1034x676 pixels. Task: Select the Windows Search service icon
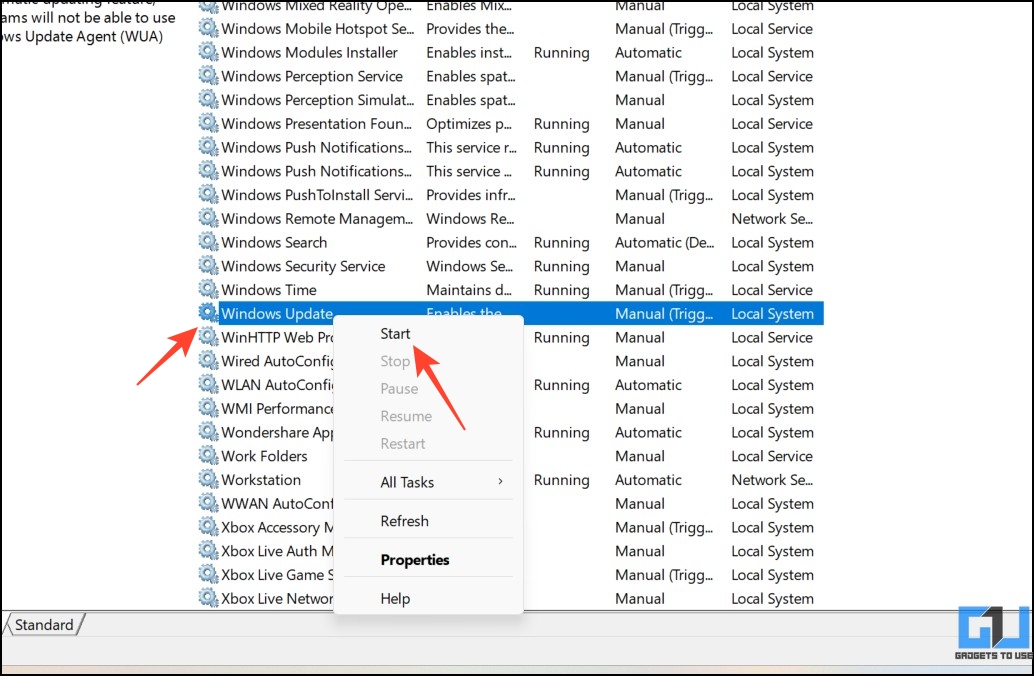coord(208,241)
